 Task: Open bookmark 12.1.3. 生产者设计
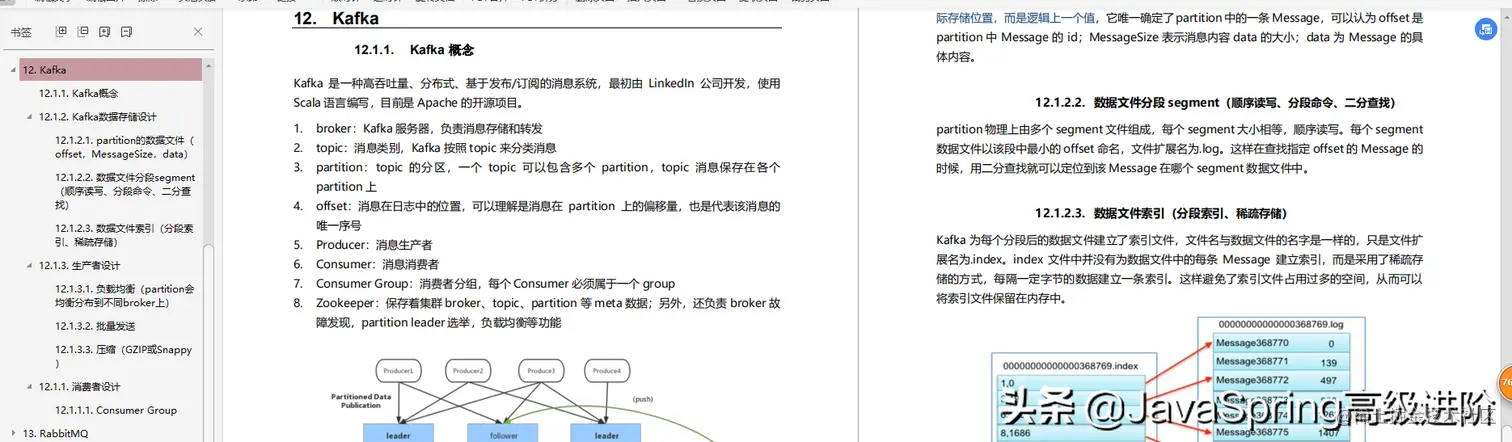click(80, 266)
